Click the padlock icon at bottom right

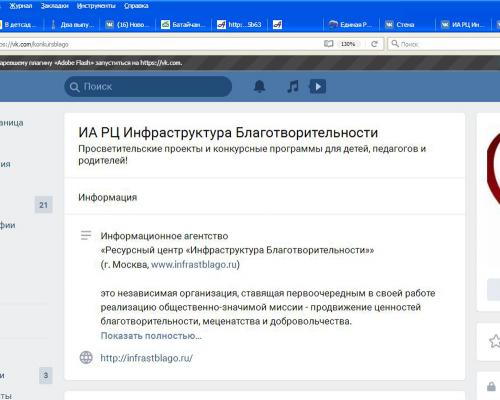491,386
